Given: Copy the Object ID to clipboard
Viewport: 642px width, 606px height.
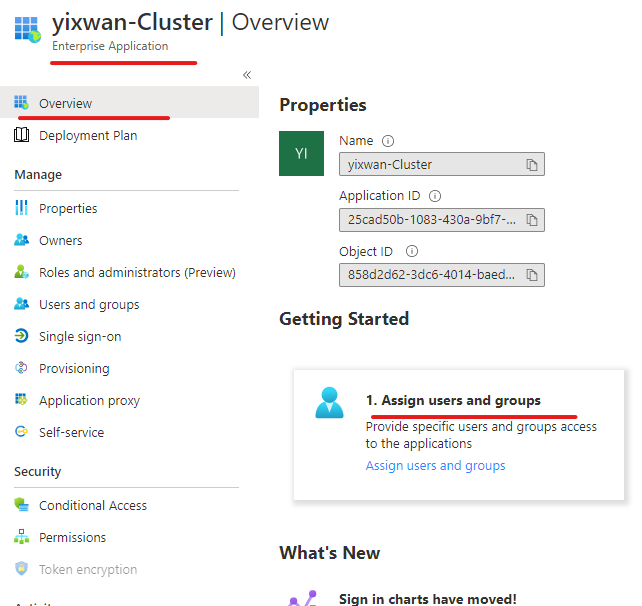Looking at the screenshot, I should (531, 275).
